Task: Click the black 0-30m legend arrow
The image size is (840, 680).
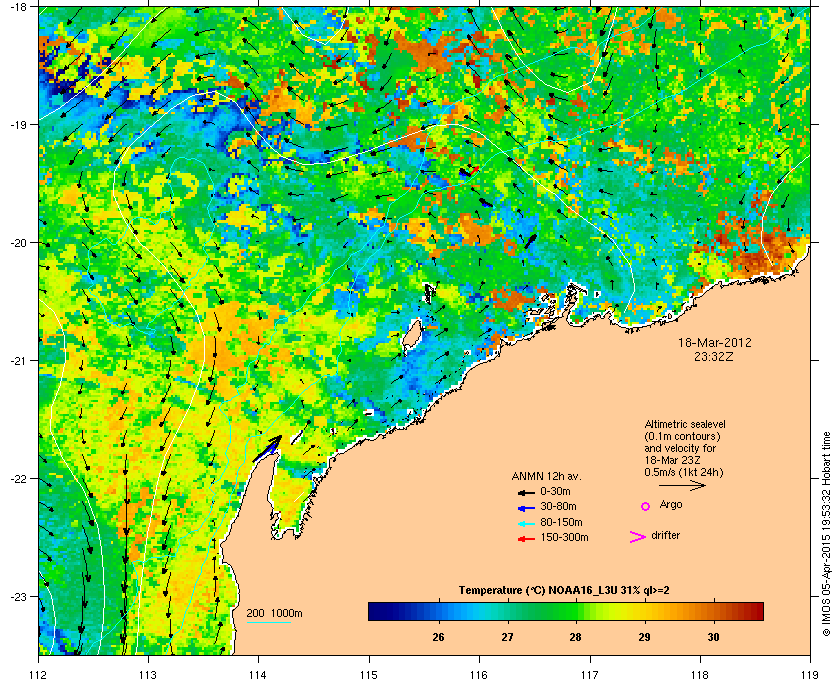Action: (526, 492)
